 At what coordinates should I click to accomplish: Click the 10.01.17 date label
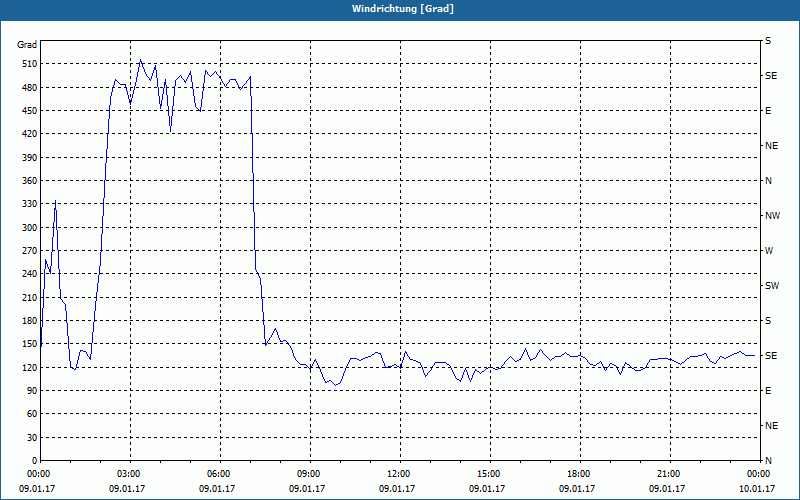point(757,489)
